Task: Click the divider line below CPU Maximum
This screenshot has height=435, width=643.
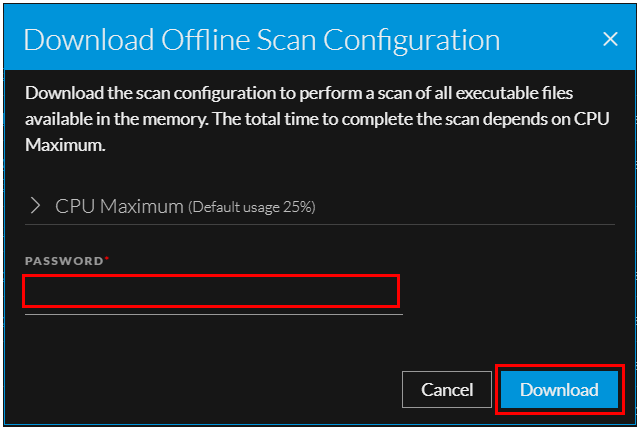Action: [x=320, y=224]
